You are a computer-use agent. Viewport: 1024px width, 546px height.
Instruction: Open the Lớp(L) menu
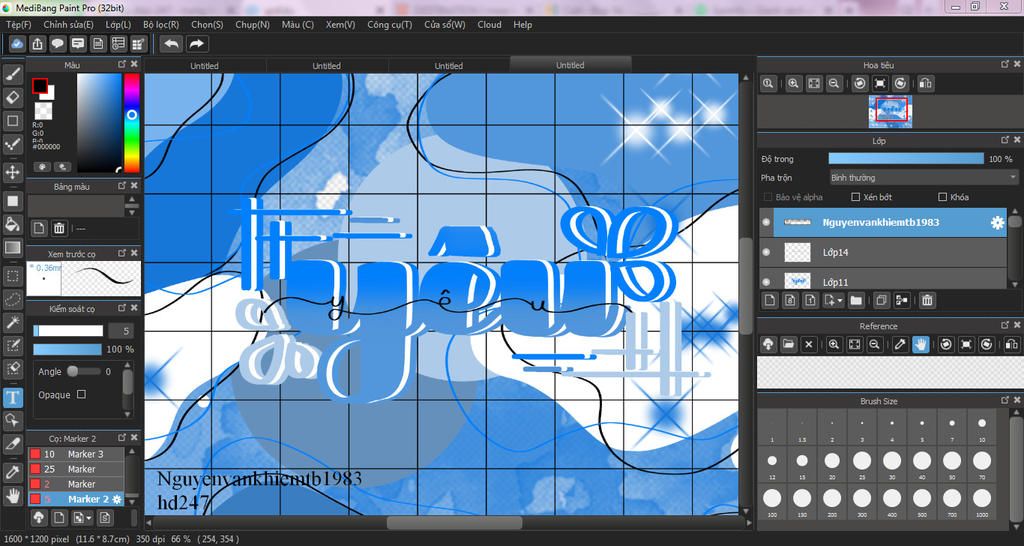click(118, 25)
